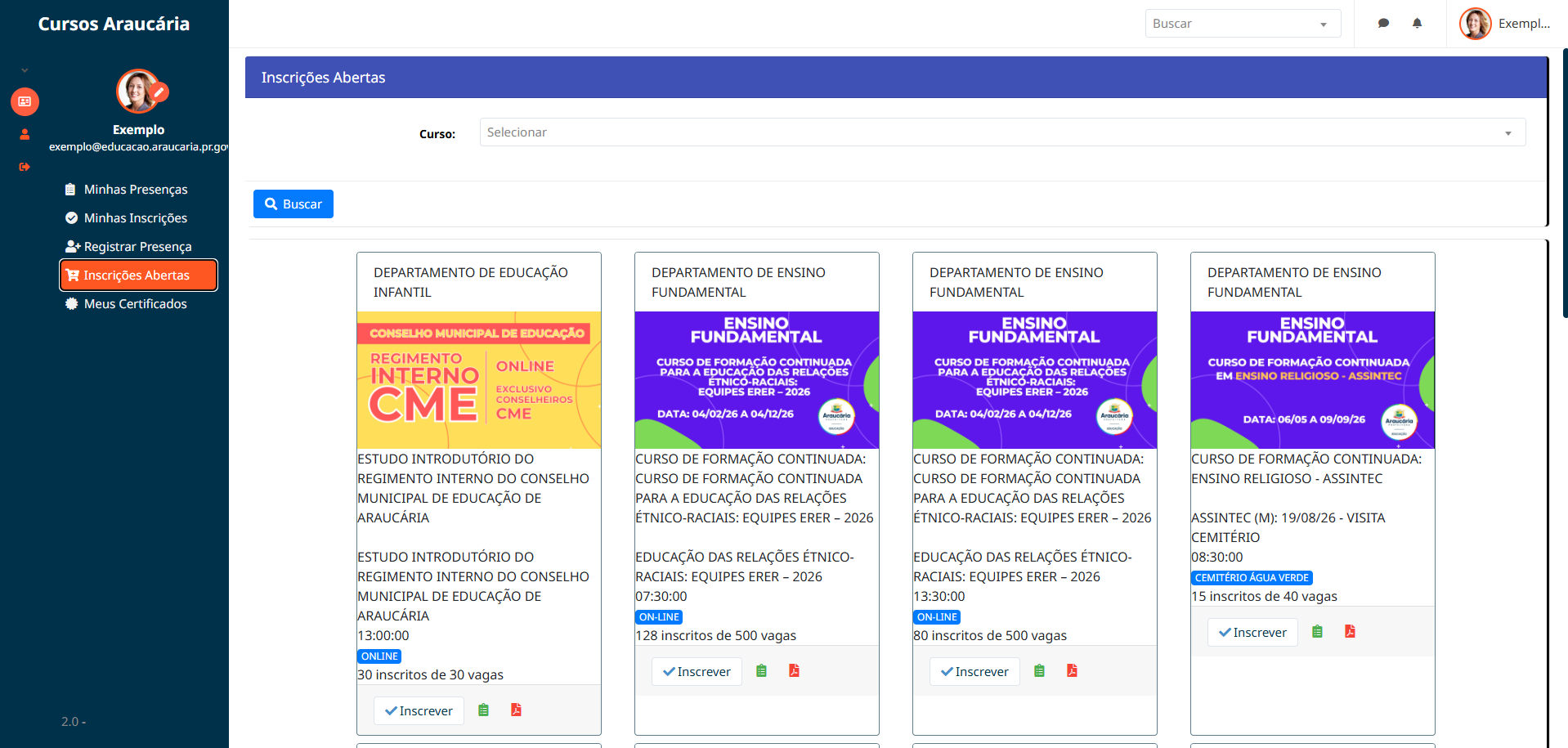Image resolution: width=1568 pixels, height=748 pixels.
Task: Click the logout sidebar icon
Action: pyautogui.click(x=25, y=167)
